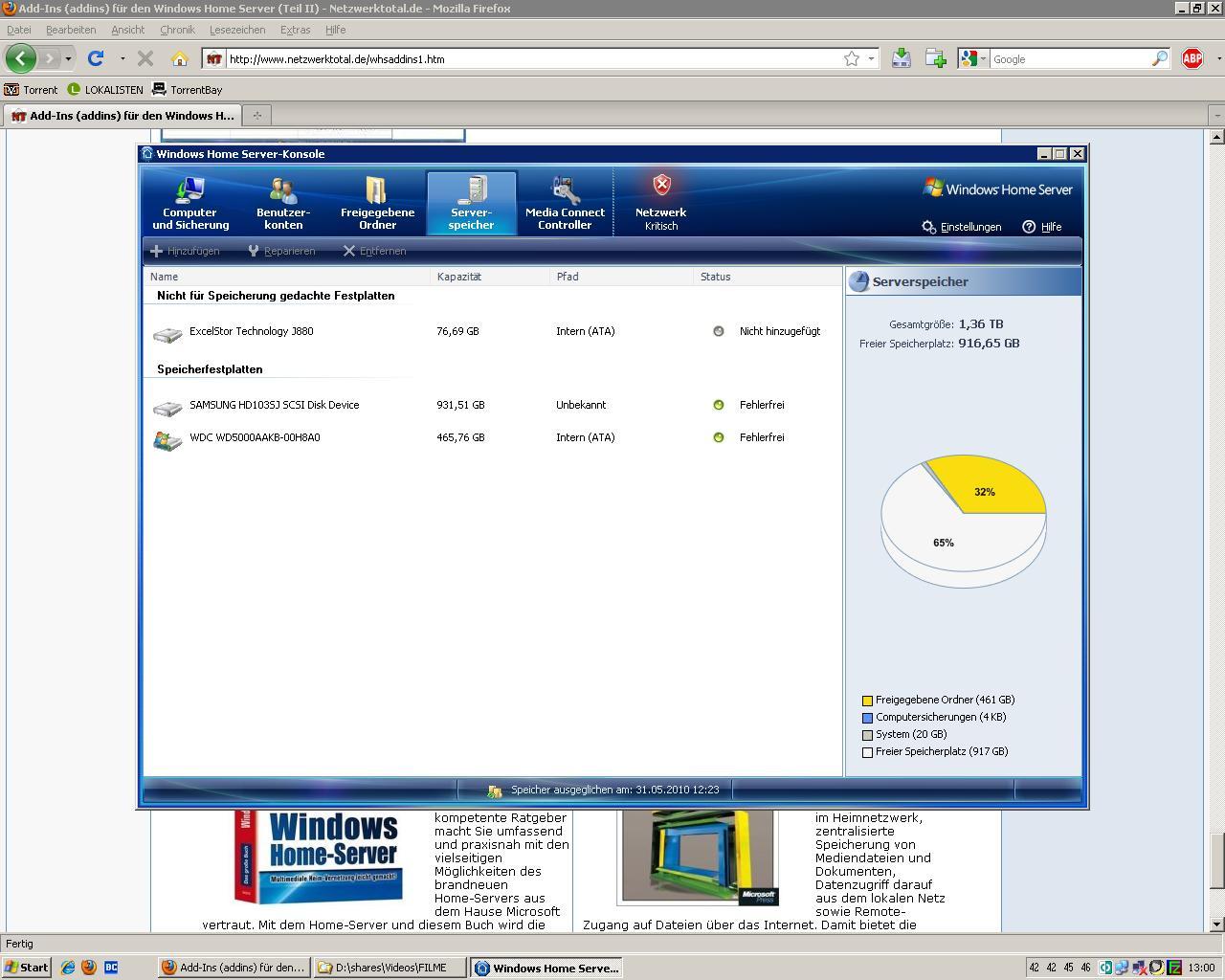This screenshot has width=1225, height=980.
Task: Open the Datei menu
Action: tap(18, 30)
